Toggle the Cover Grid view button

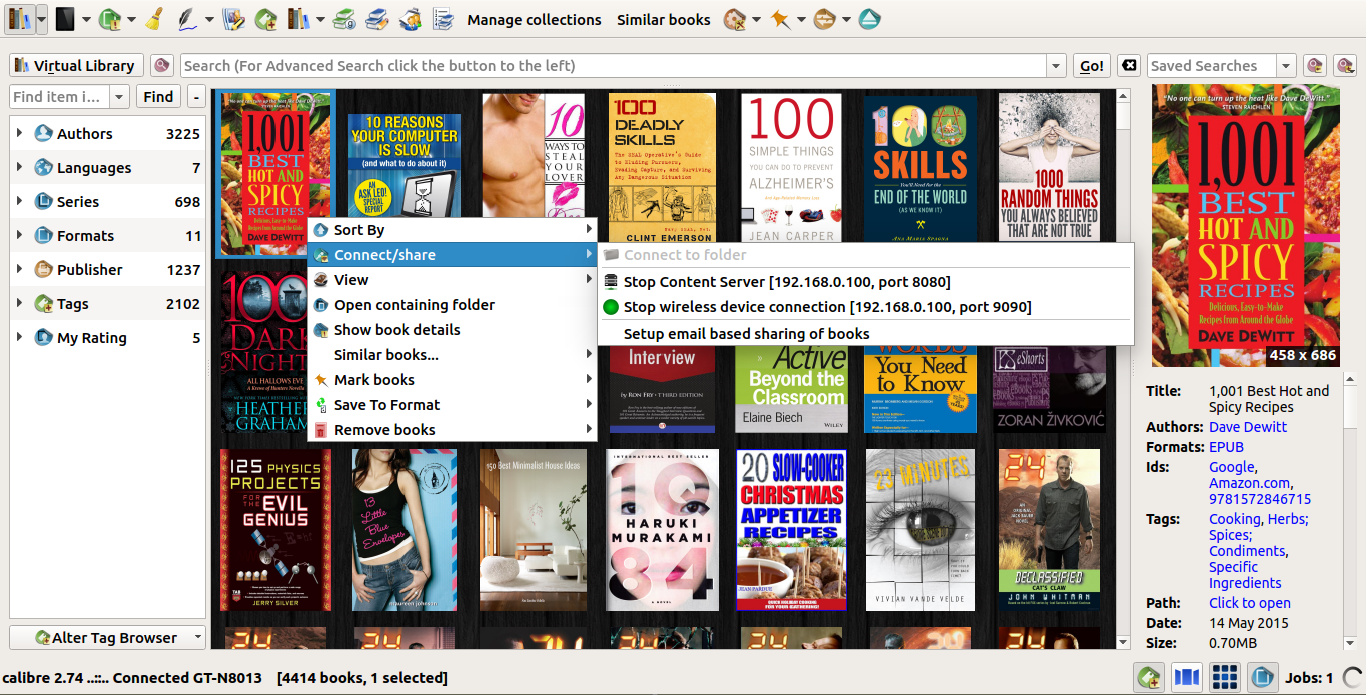pos(1224,678)
